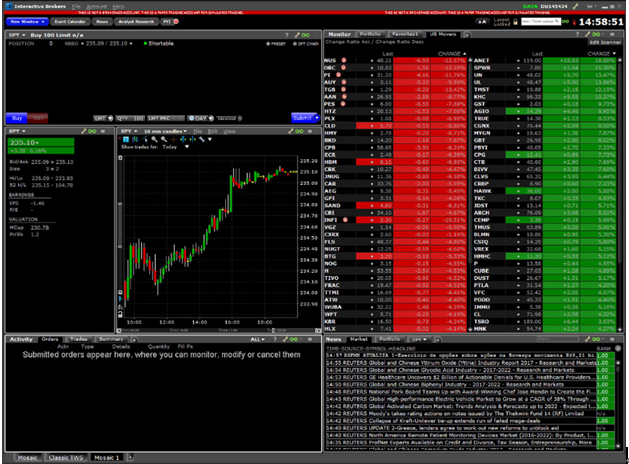Click the LMT PRC price field

(x=166, y=118)
